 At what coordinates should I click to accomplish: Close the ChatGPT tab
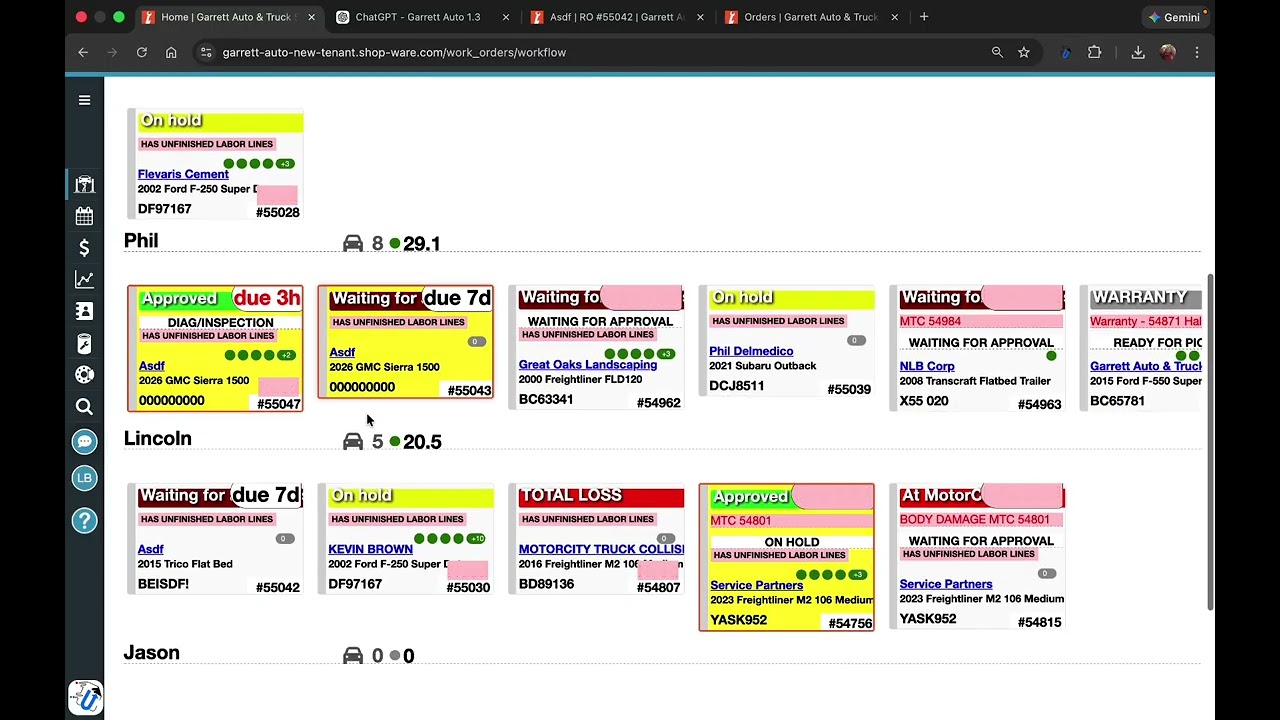[506, 17]
